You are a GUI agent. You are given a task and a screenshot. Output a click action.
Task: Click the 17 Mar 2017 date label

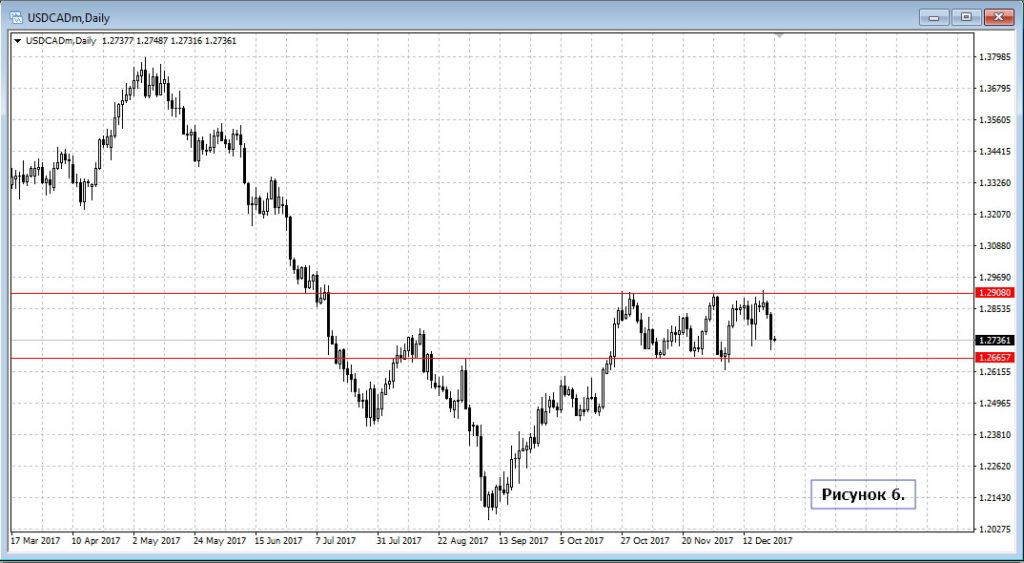point(35,541)
